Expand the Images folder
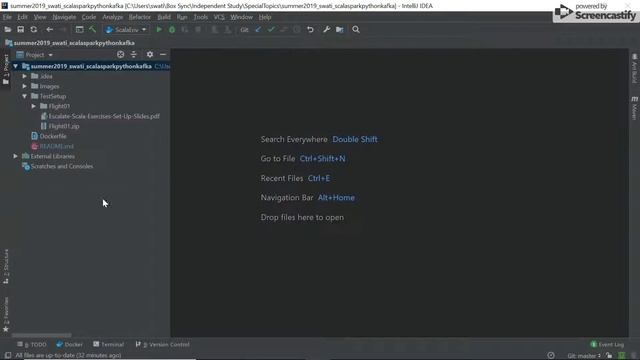Viewport: 640px width, 360px height. [x=24, y=86]
